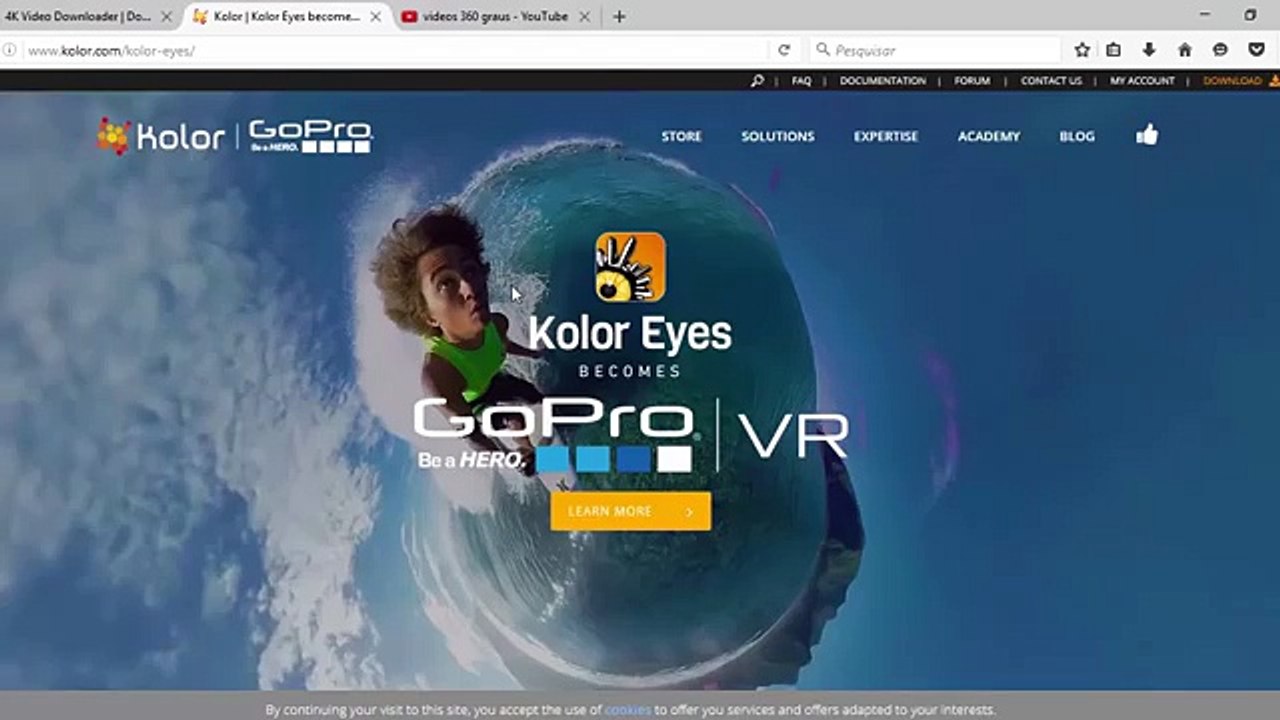Focus the Pesquisar search field
Screen dimensions: 1280x720
[x=935, y=50]
